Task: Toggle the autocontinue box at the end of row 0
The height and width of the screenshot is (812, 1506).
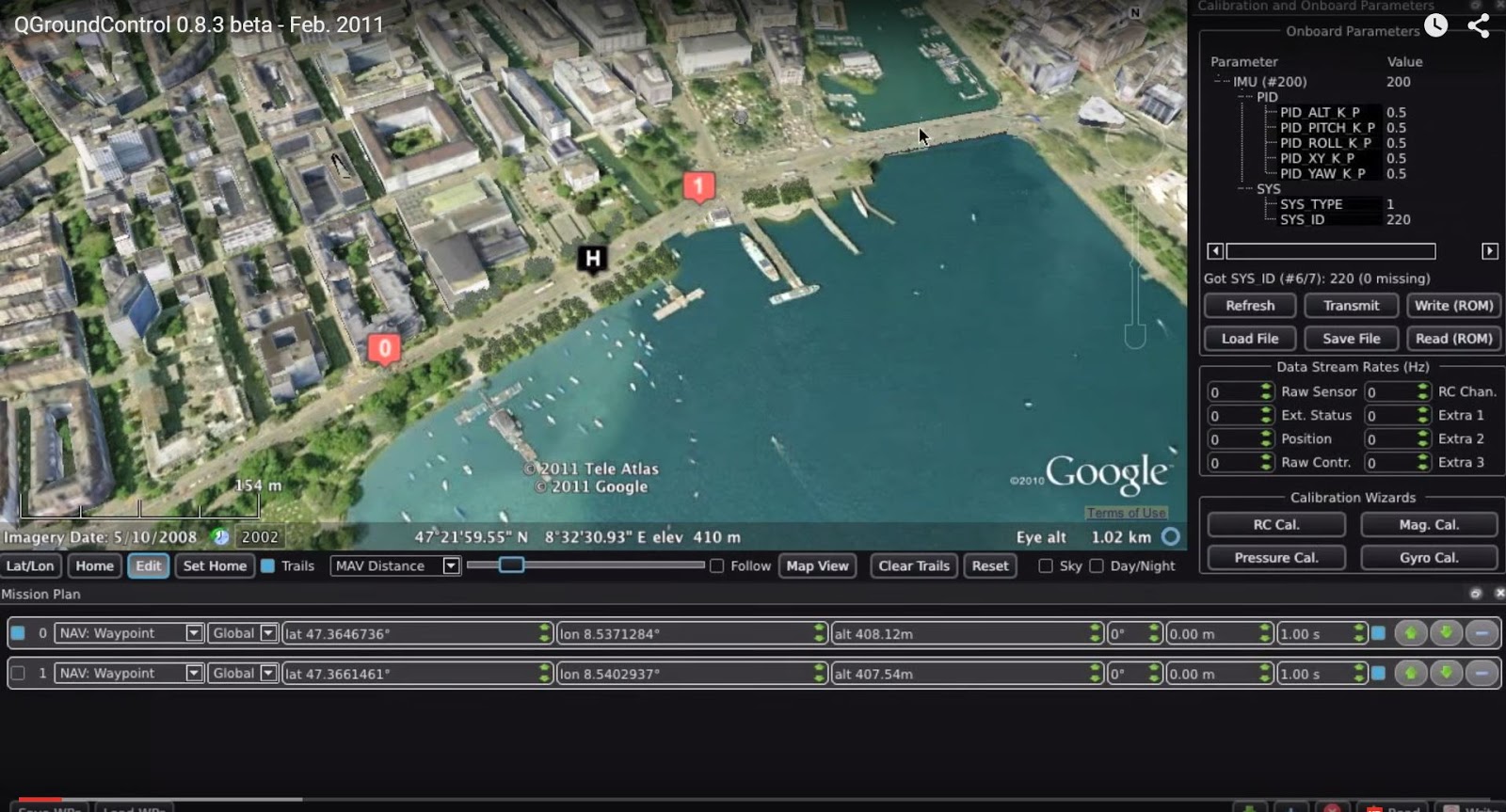Action: pos(1379,633)
